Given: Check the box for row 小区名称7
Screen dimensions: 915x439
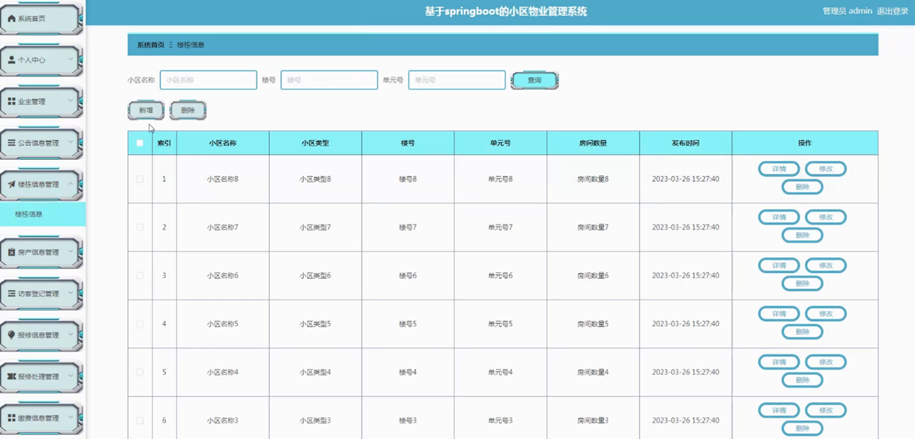Looking at the screenshot, I should [x=139, y=227].
